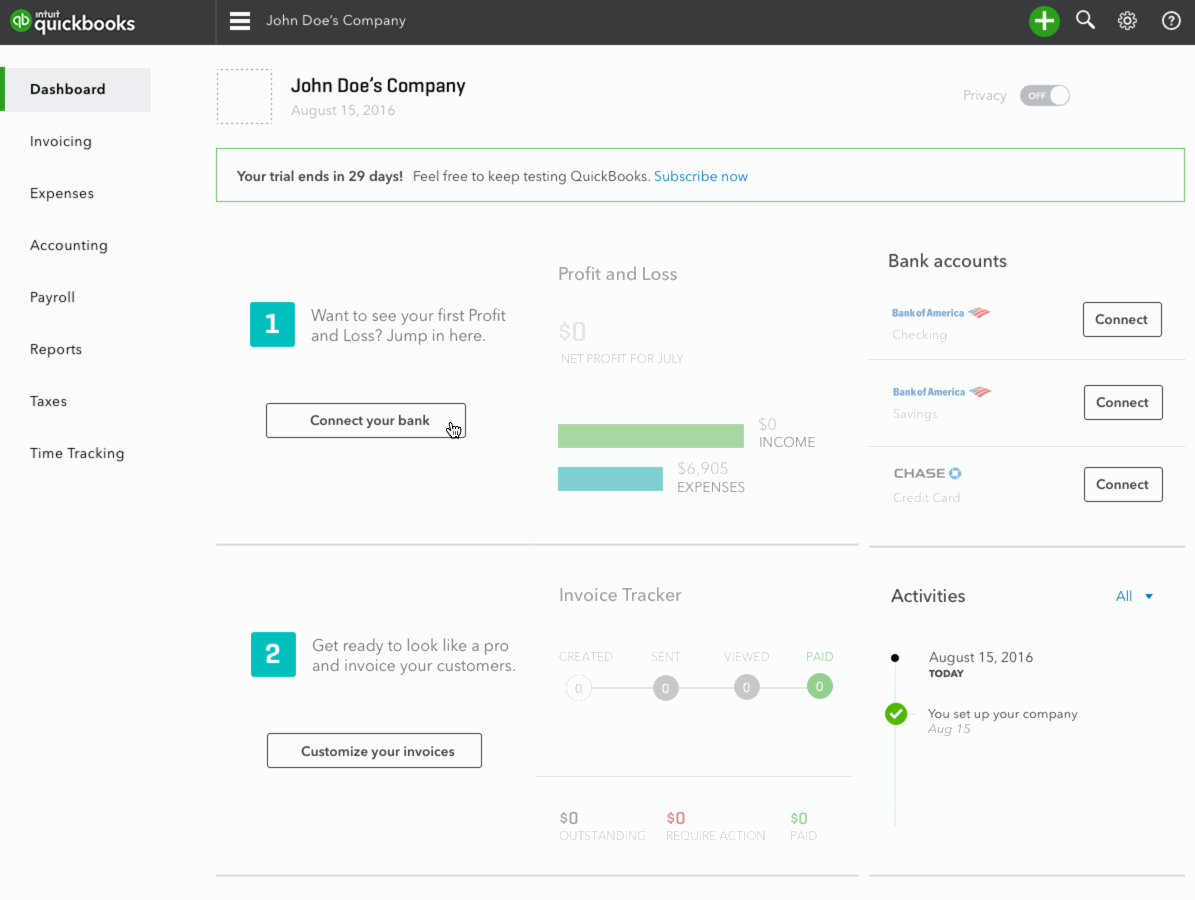1195x900 pixels.
Task: Click the August 15, 2016 activity date
Action: point(980,657)
